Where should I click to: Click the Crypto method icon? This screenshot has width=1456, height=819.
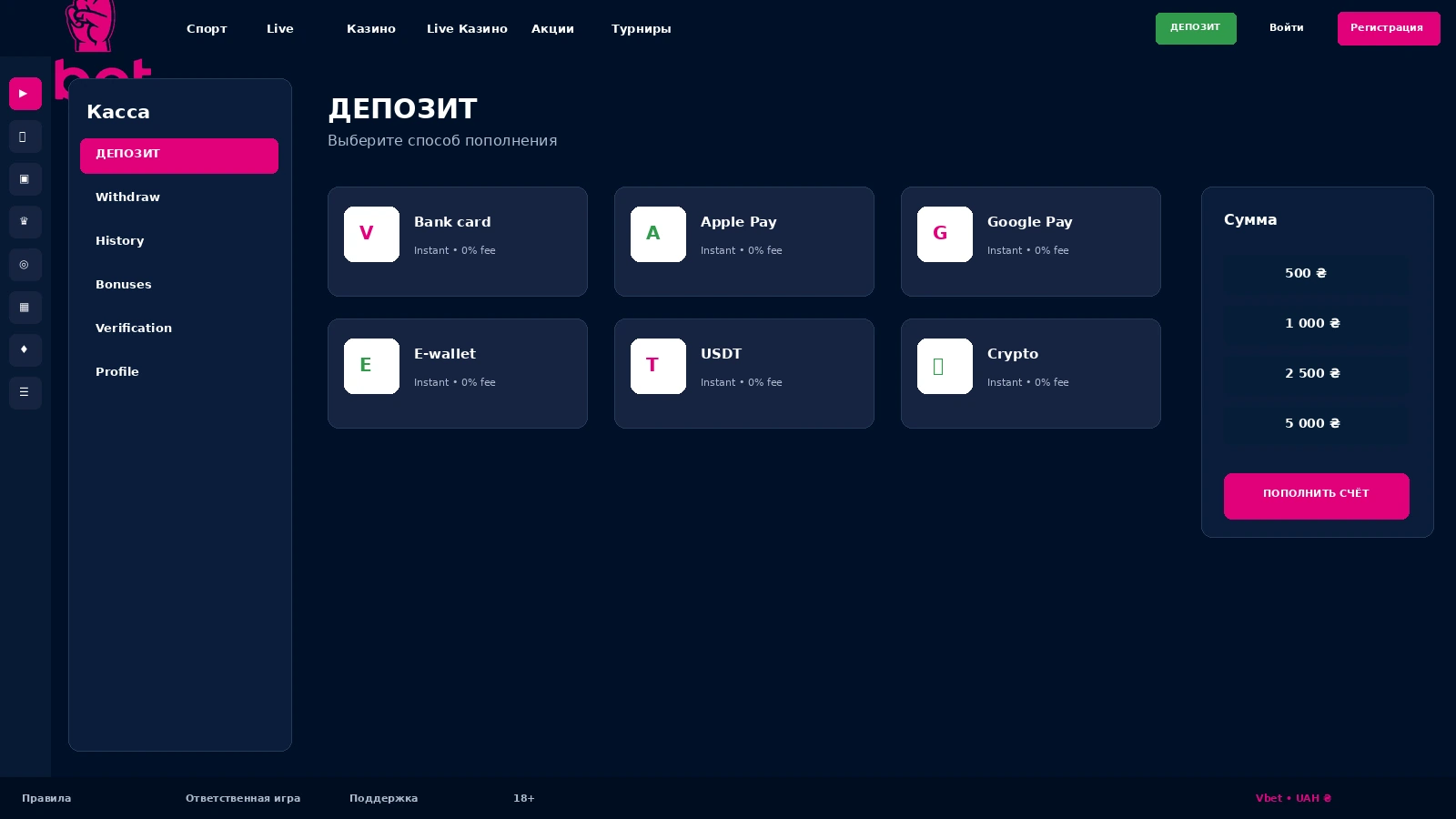tap(945, 366)
